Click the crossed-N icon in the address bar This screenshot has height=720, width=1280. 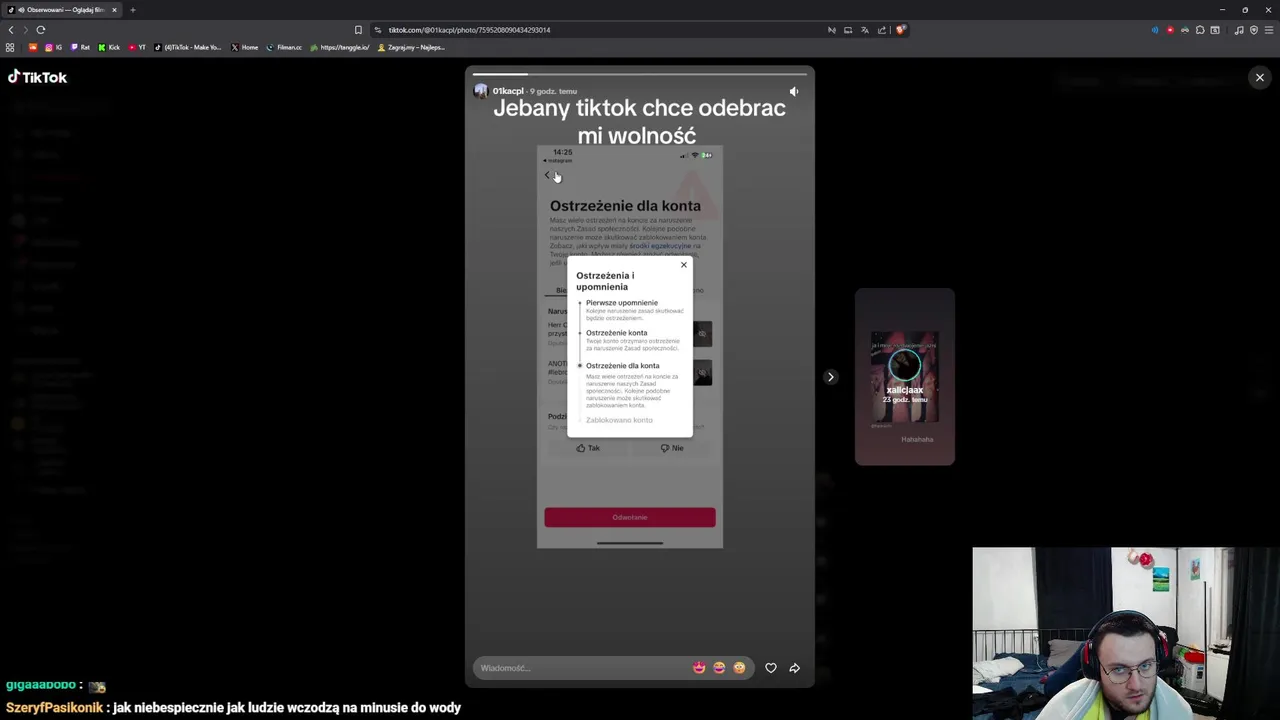tap(831, 30)
